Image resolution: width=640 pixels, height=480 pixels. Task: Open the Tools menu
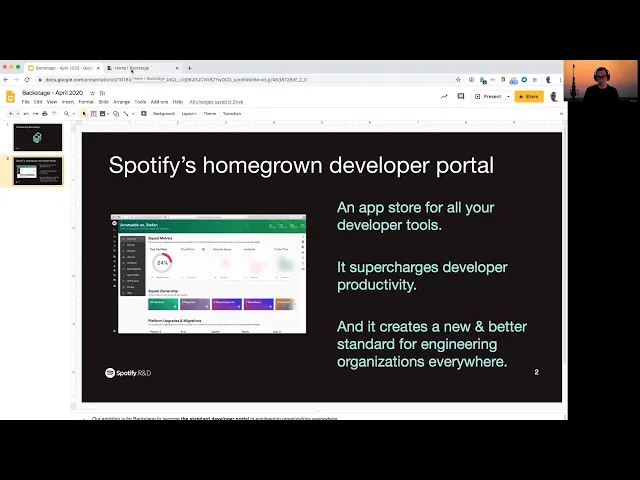coord(140,102)
